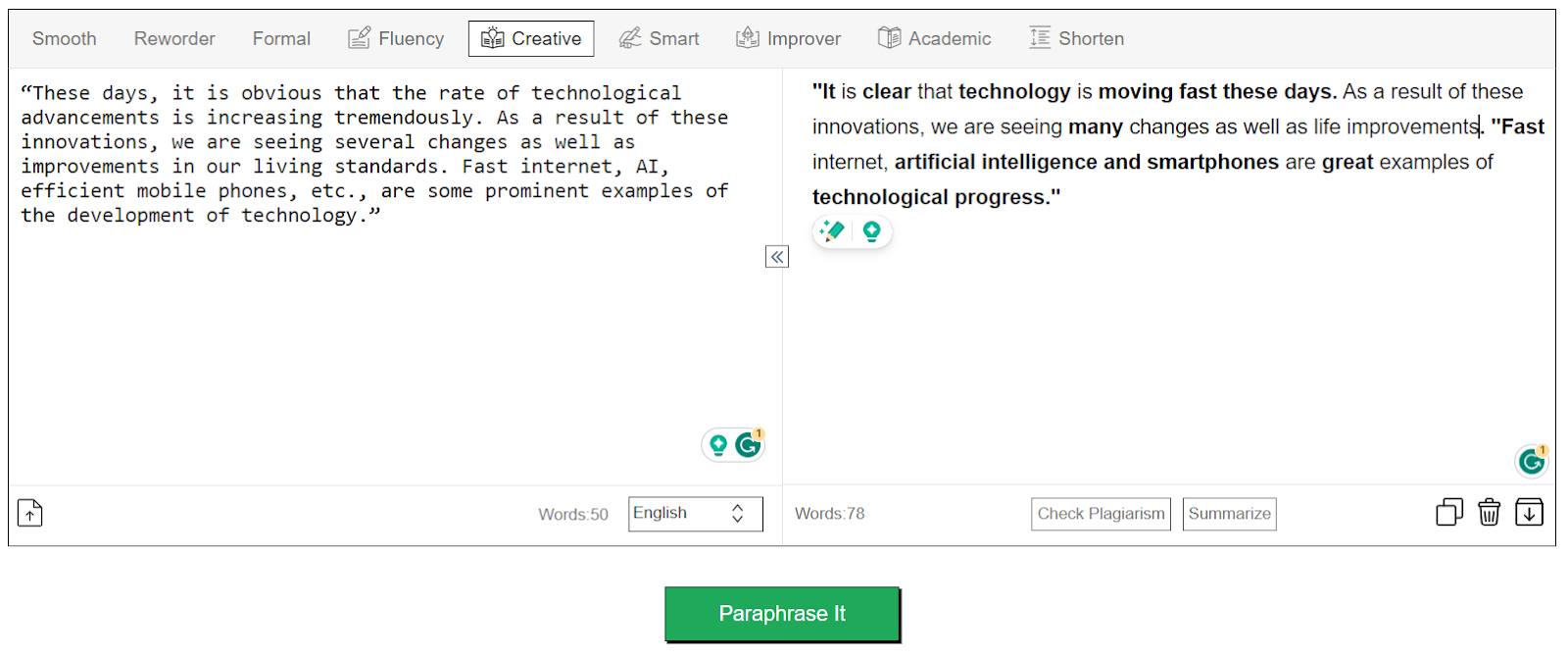
Task: Switch to Fluency mode
Action: (x=396, y=39)
